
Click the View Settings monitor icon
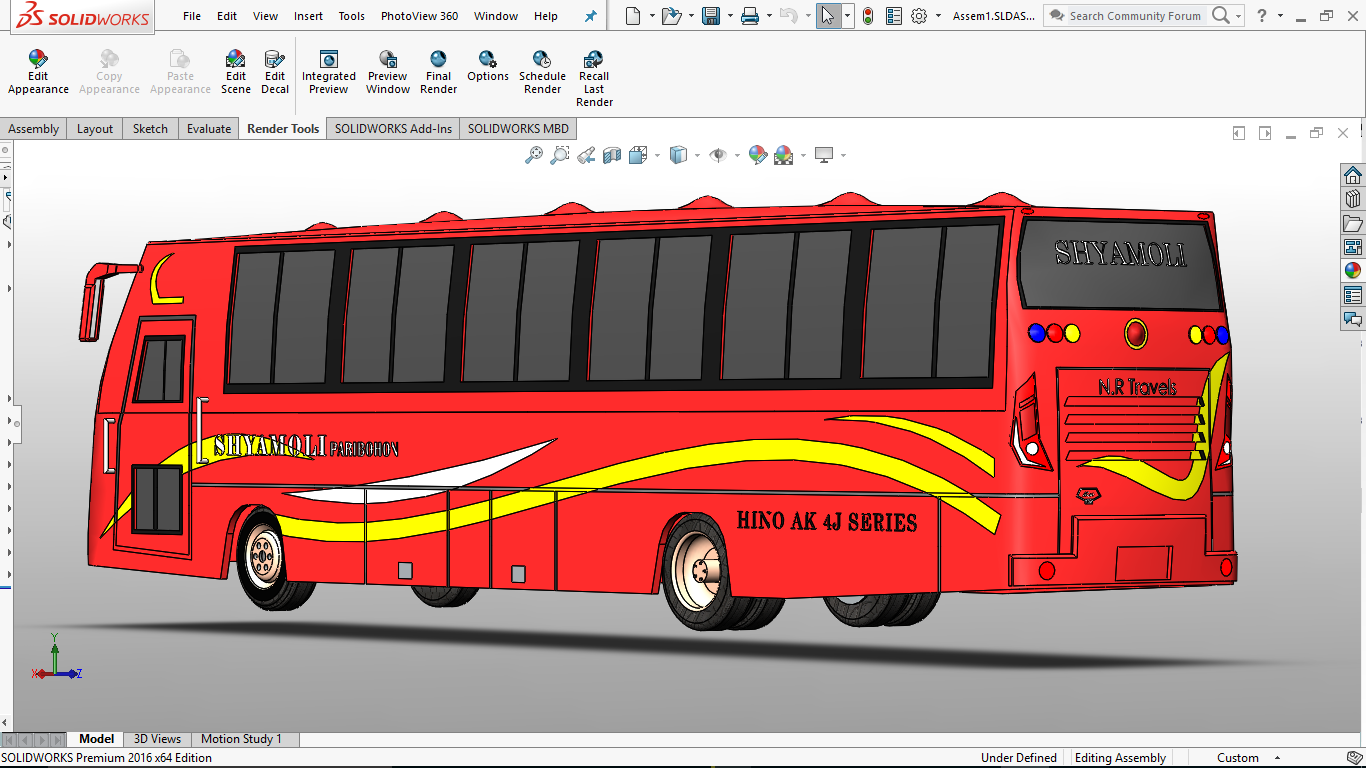824,155
